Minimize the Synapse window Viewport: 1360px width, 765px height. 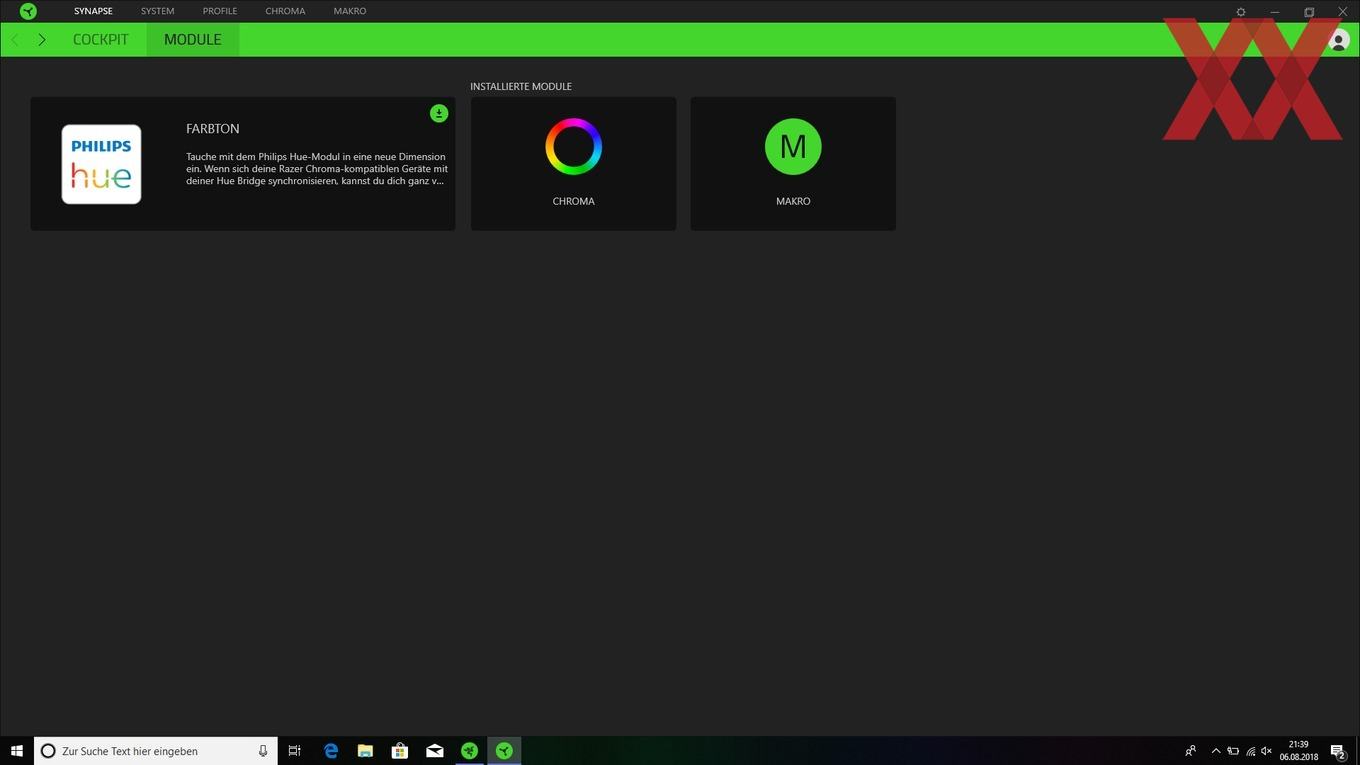(x=1275, y=12)
